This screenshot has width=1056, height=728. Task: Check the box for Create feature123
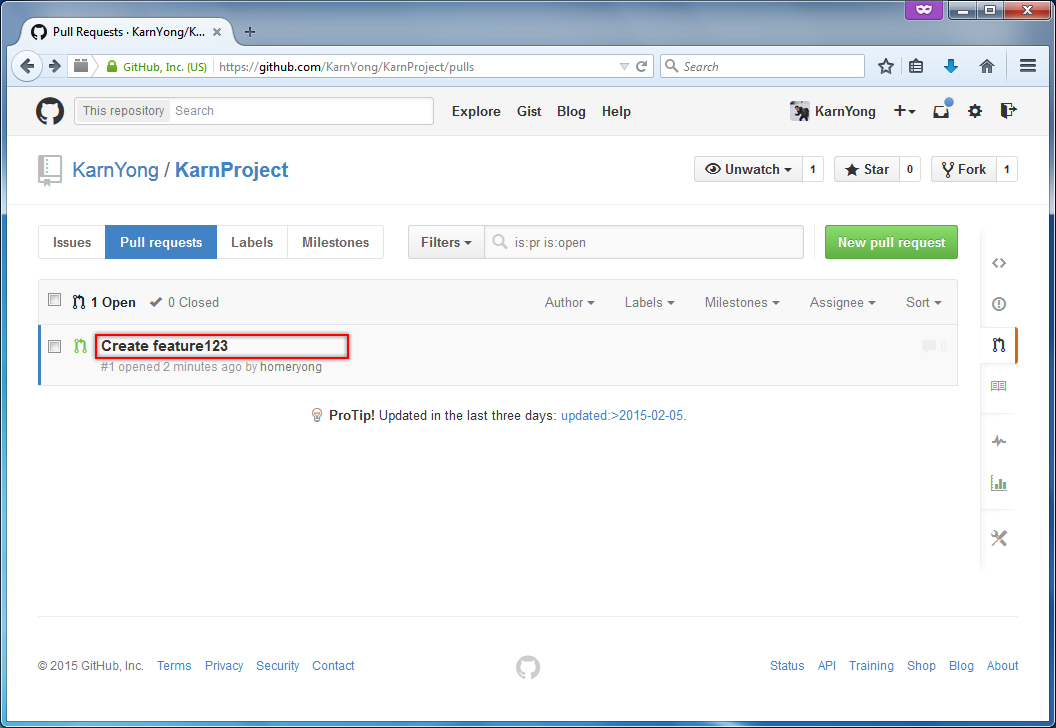pyautogui.click(x=55, y=346)
